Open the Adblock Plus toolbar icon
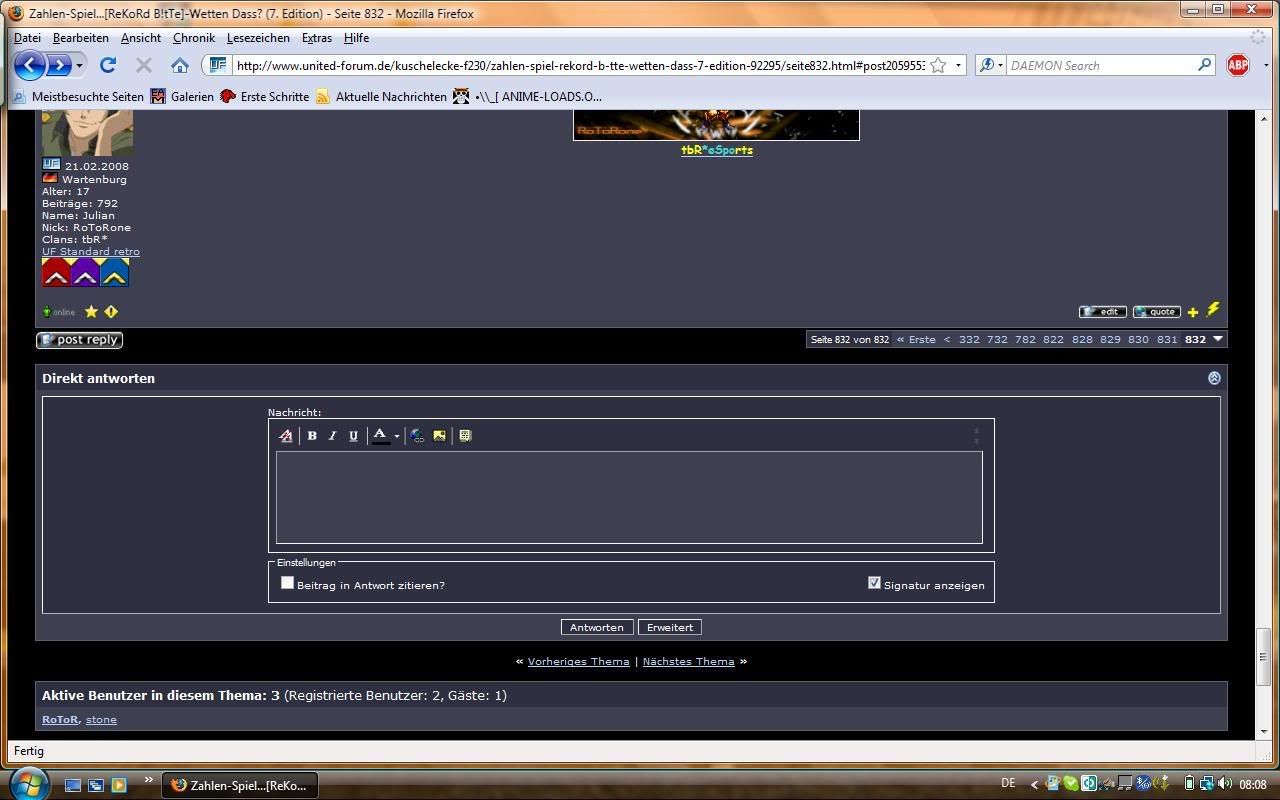 coord(1238,65)
